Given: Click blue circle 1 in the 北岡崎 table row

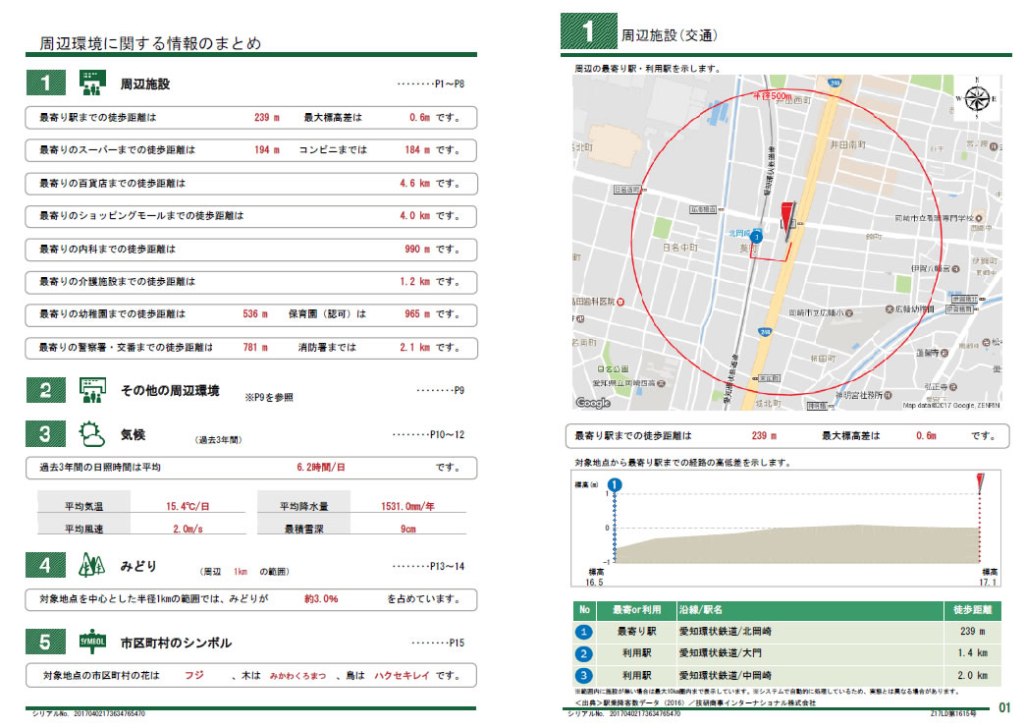Looking at the screenshot, I should tap(583, 631).
